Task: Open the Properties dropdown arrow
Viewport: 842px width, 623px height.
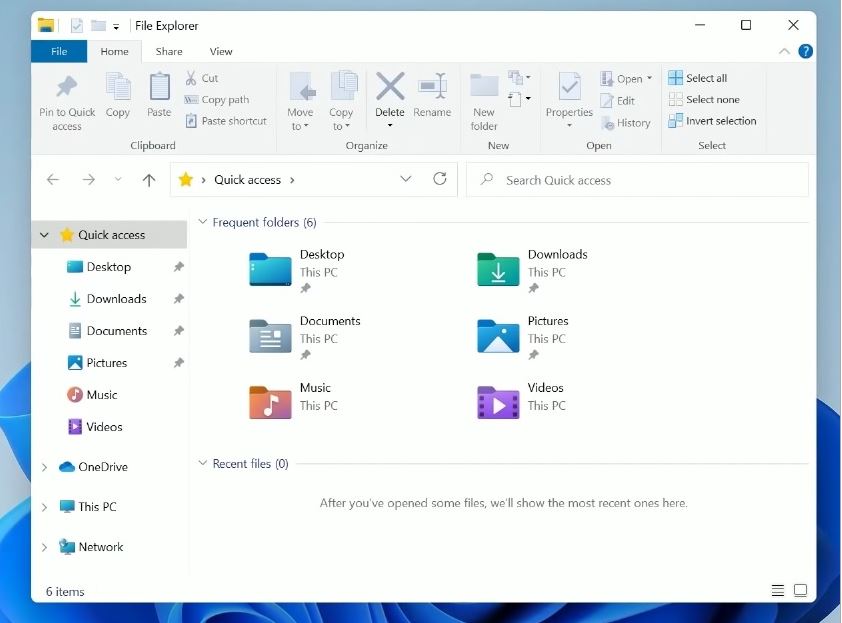Action: point(569,126)
